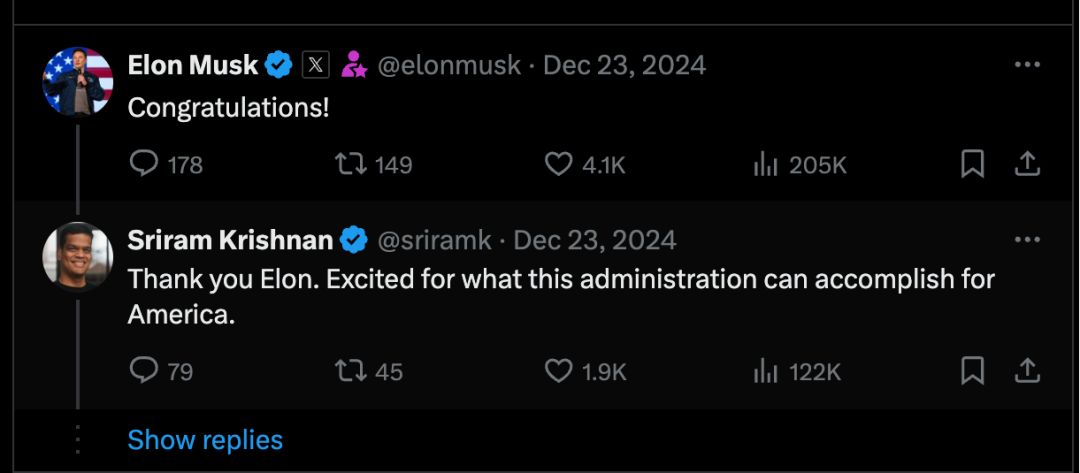View analytics for Elon Musk's post
Image resolution: width=1080 pixels, height=473 pixels.
point(765,164)
